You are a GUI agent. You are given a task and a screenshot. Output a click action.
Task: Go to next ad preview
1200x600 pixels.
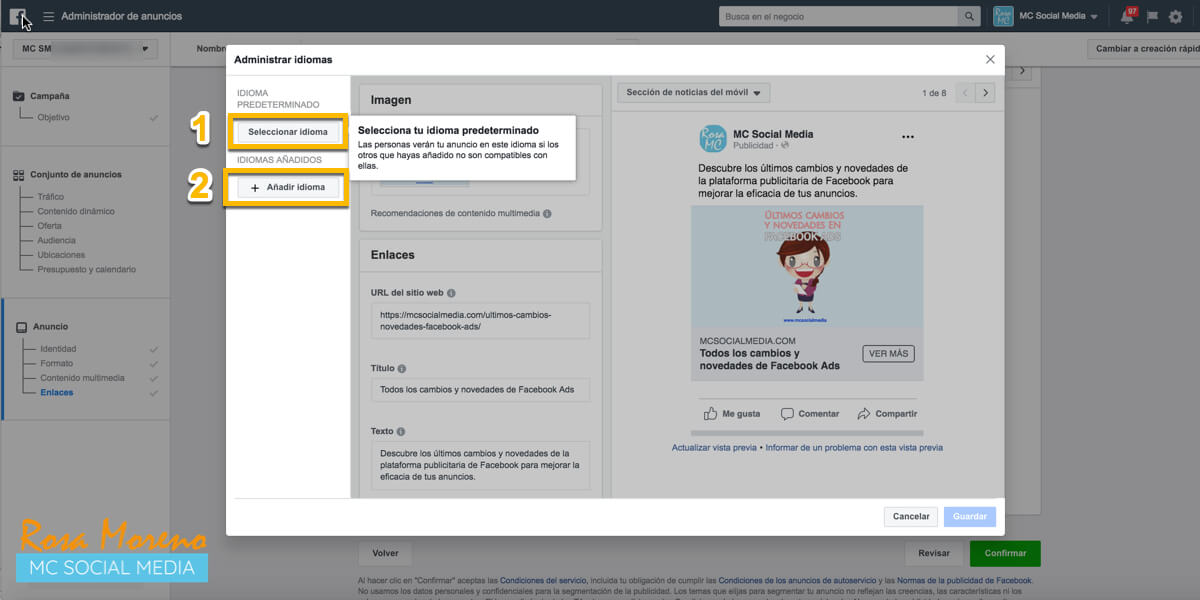point(985,93)
